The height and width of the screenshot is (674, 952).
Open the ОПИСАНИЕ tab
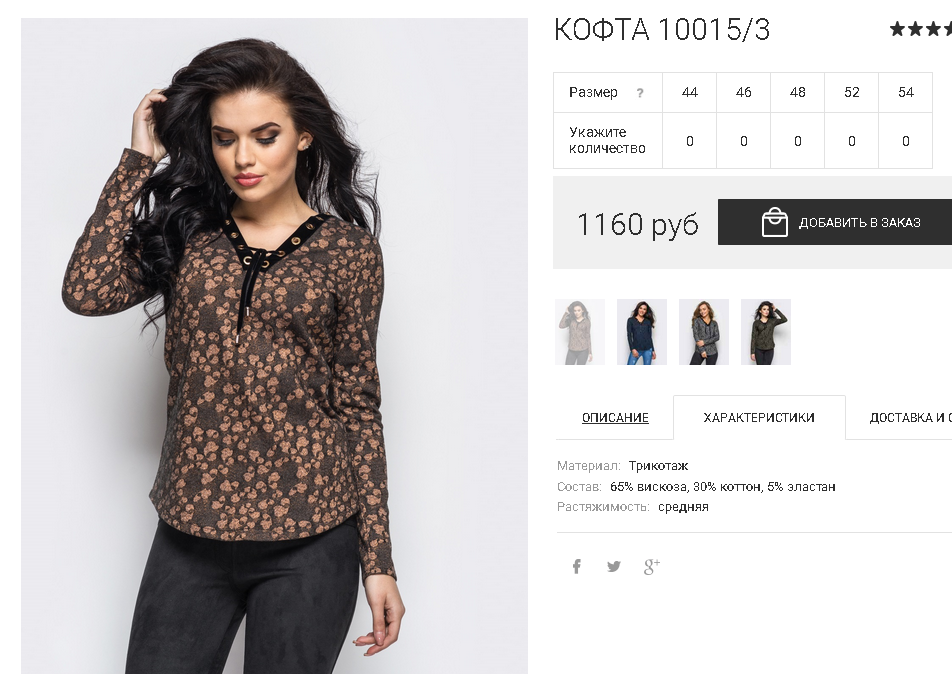[615, 418]
